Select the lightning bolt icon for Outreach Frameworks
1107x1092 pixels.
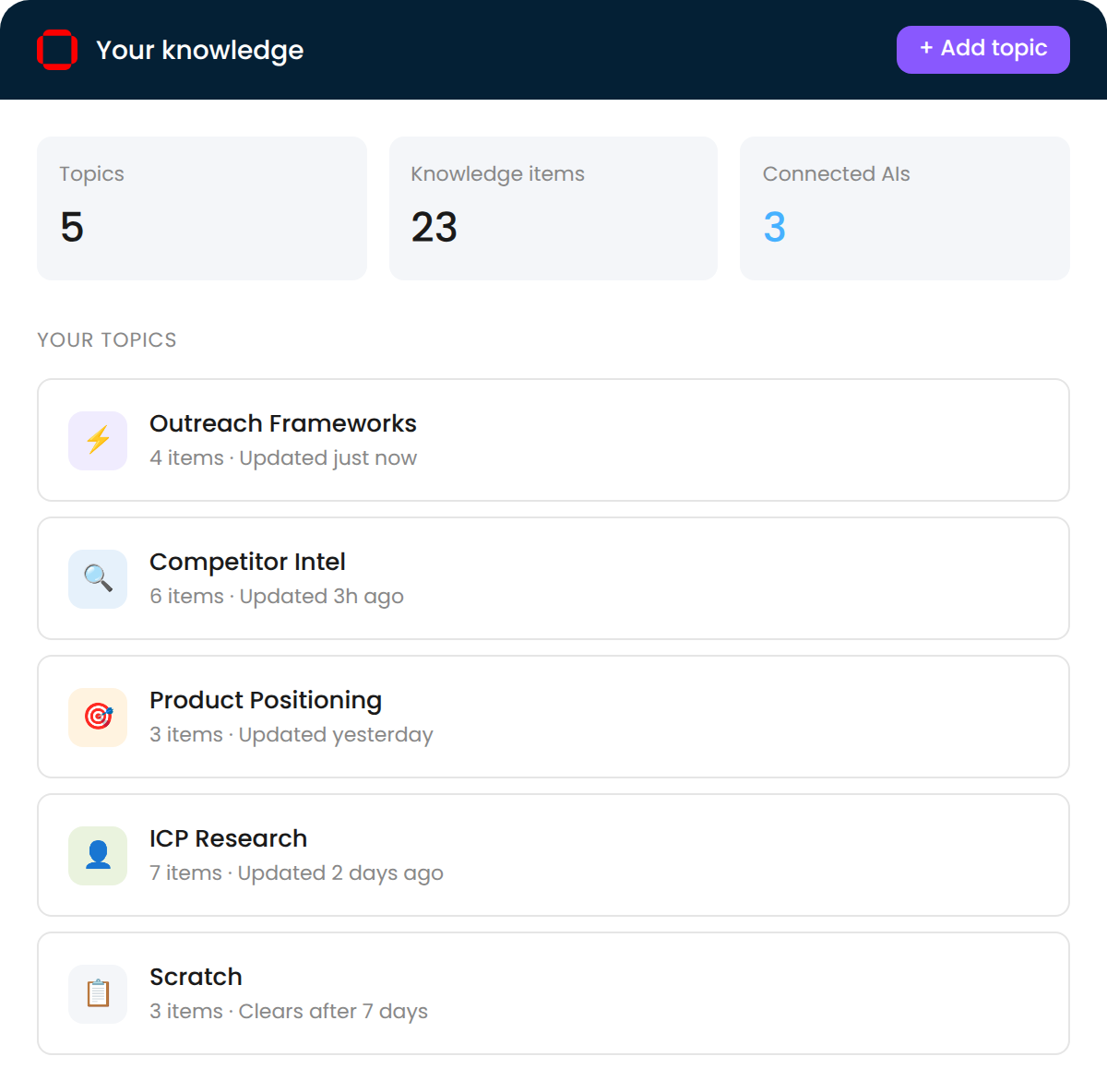coord(97,441)
